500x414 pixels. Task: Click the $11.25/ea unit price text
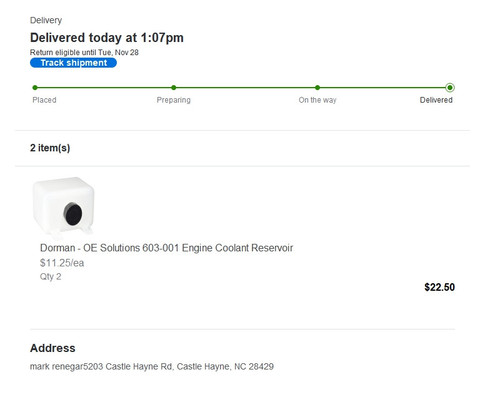pos(62,263)
